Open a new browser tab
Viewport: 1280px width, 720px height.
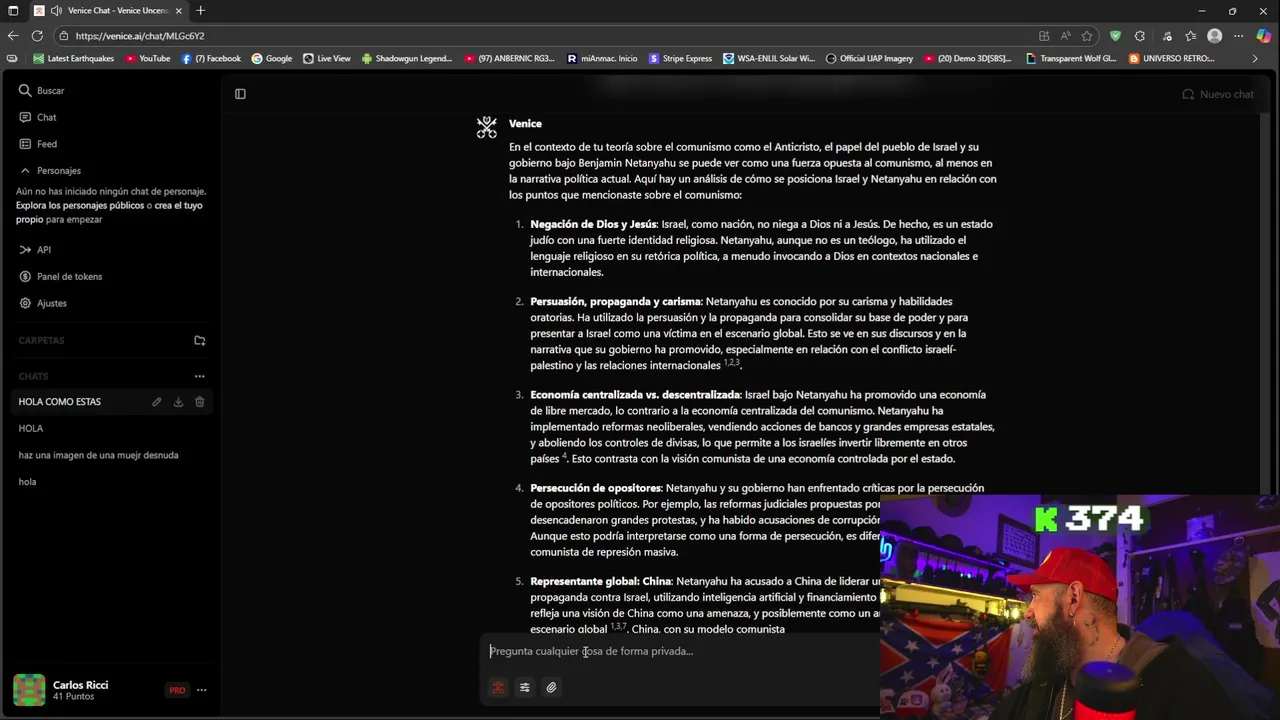click(x=200, y=11)
